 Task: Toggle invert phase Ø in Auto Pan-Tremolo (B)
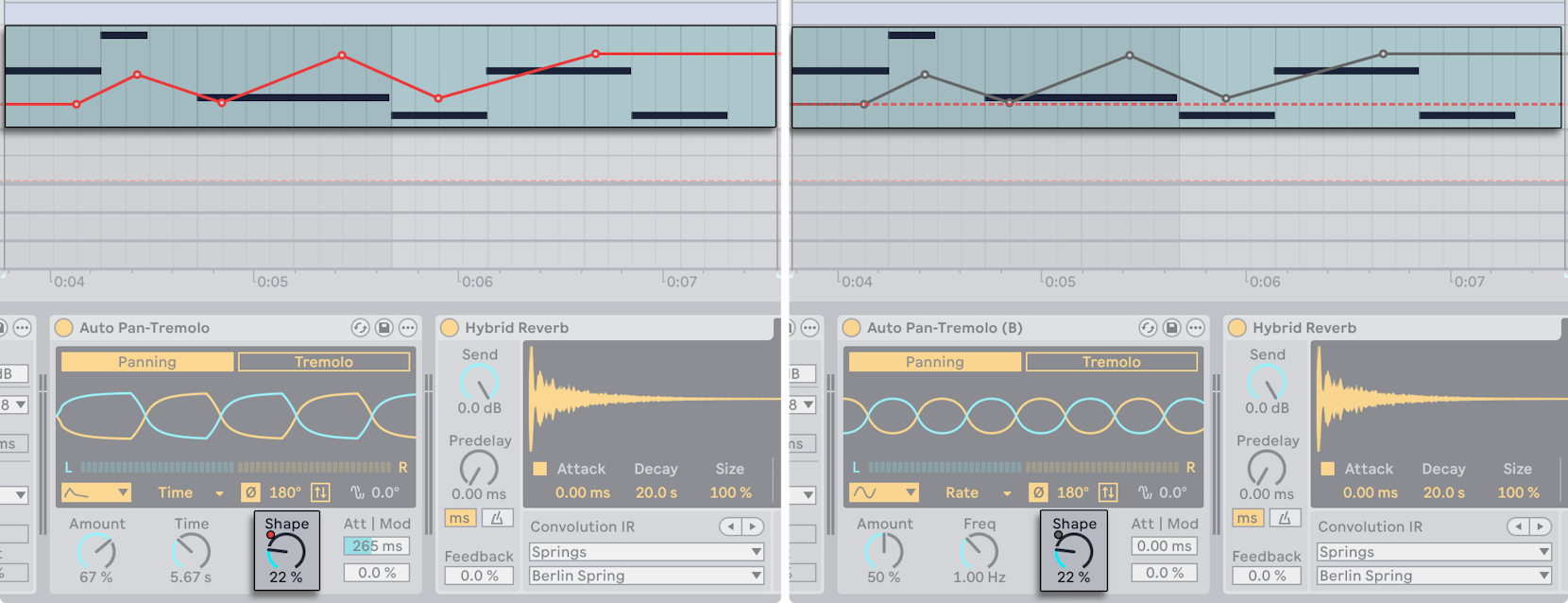(1038, 492)
